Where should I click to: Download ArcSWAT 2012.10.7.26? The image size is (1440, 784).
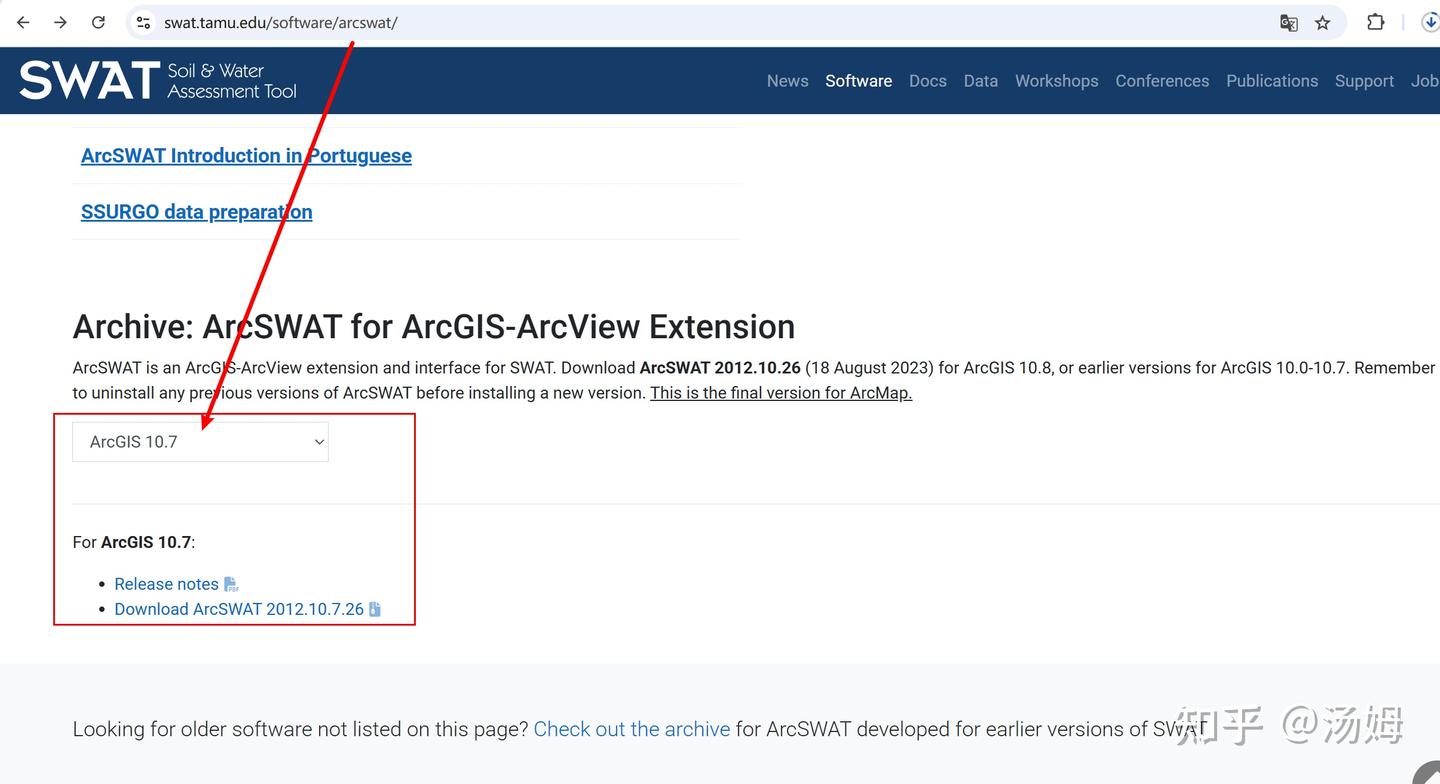tap(239, 608)
